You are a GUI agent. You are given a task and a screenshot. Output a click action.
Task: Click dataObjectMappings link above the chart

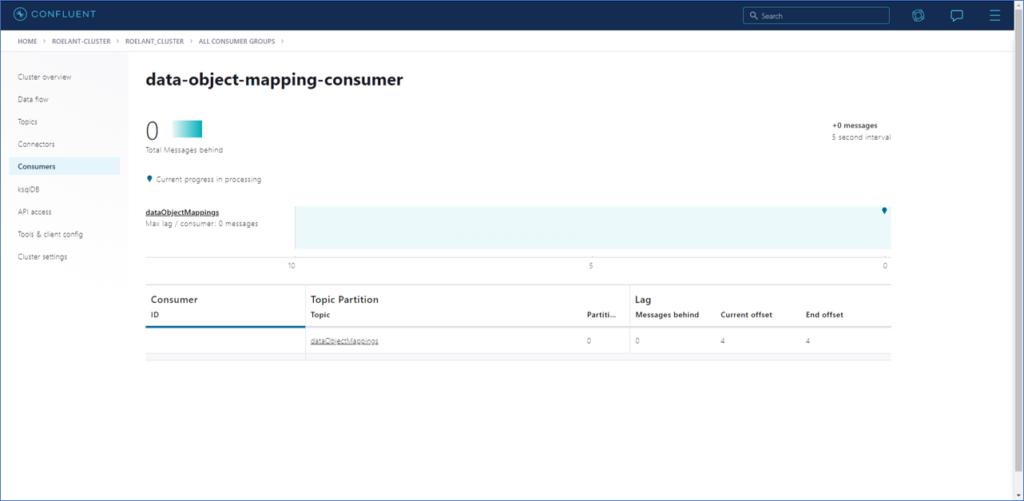point(182,212)
